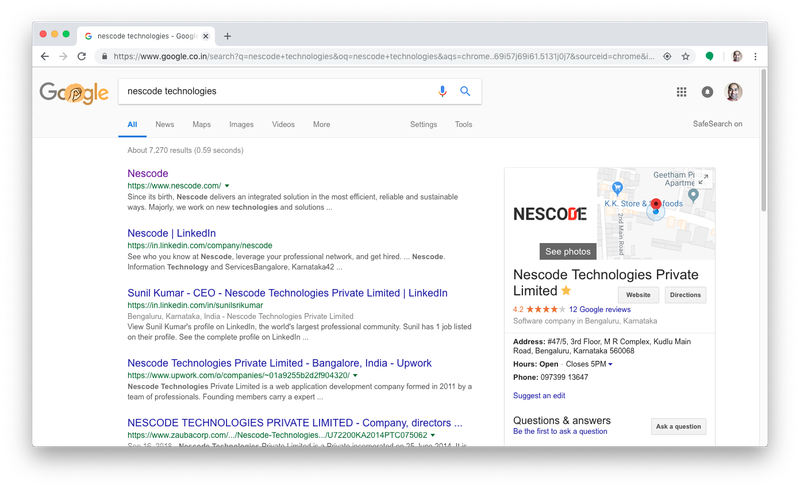The image size is (800, 489).
Task: Click the Google doodle logo
Action: [74, 93]
